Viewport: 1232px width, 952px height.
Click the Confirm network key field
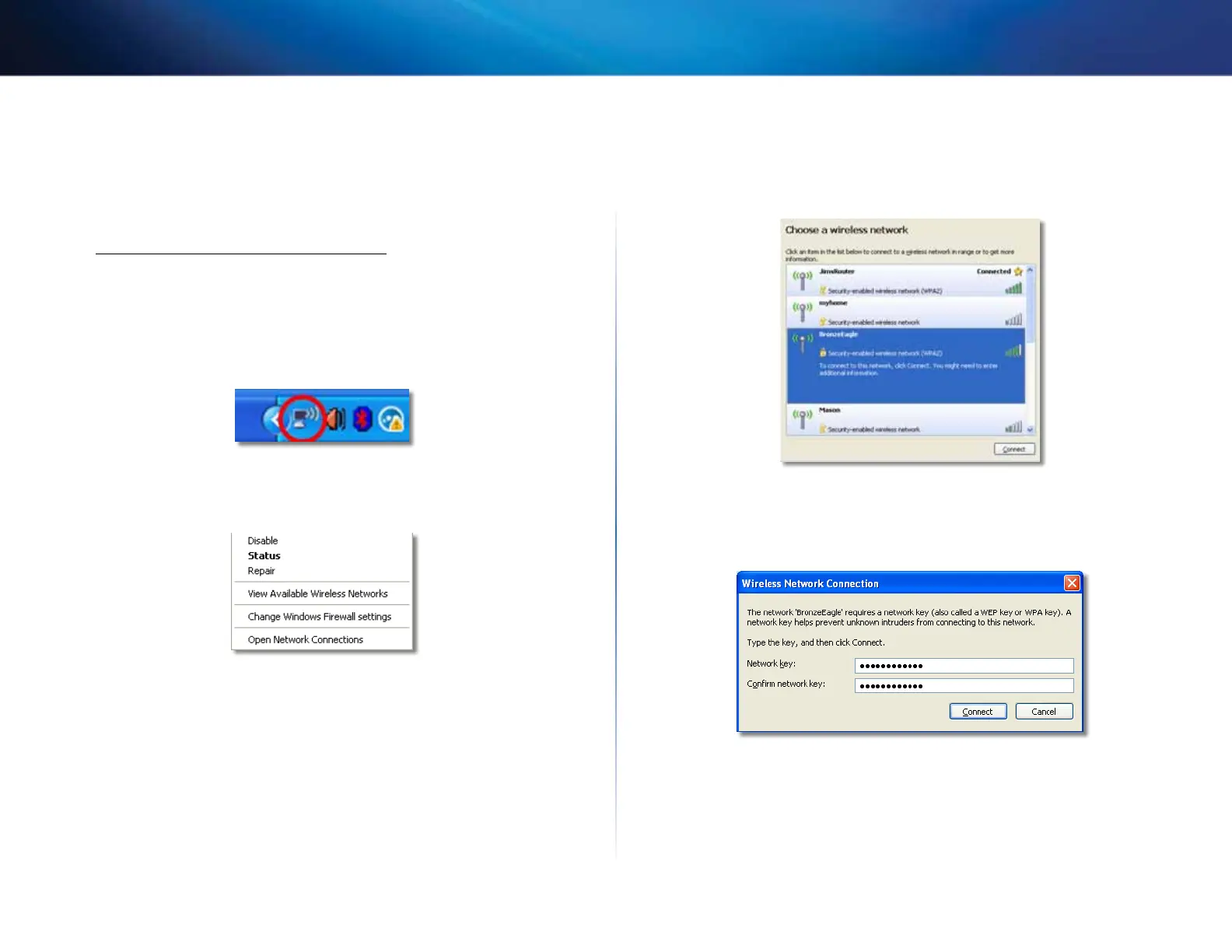(x=964, y=686)
